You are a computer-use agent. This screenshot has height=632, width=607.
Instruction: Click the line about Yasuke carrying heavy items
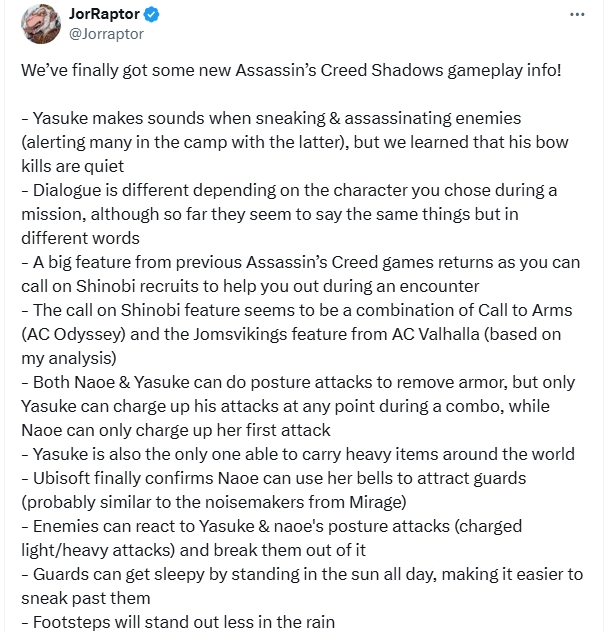[298, 454]
